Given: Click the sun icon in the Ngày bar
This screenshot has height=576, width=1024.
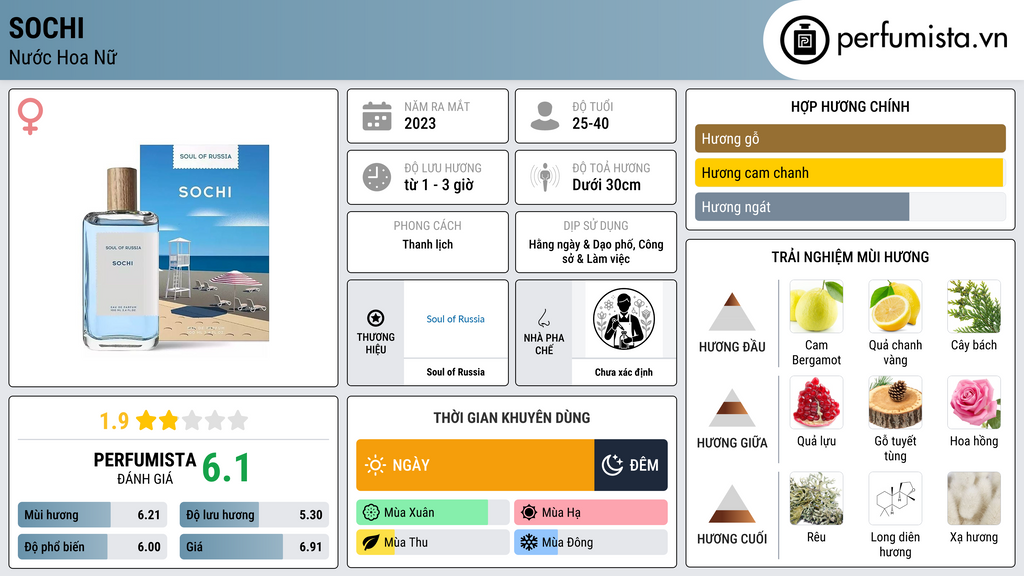Looking at the screenshot, I should 375,465.
